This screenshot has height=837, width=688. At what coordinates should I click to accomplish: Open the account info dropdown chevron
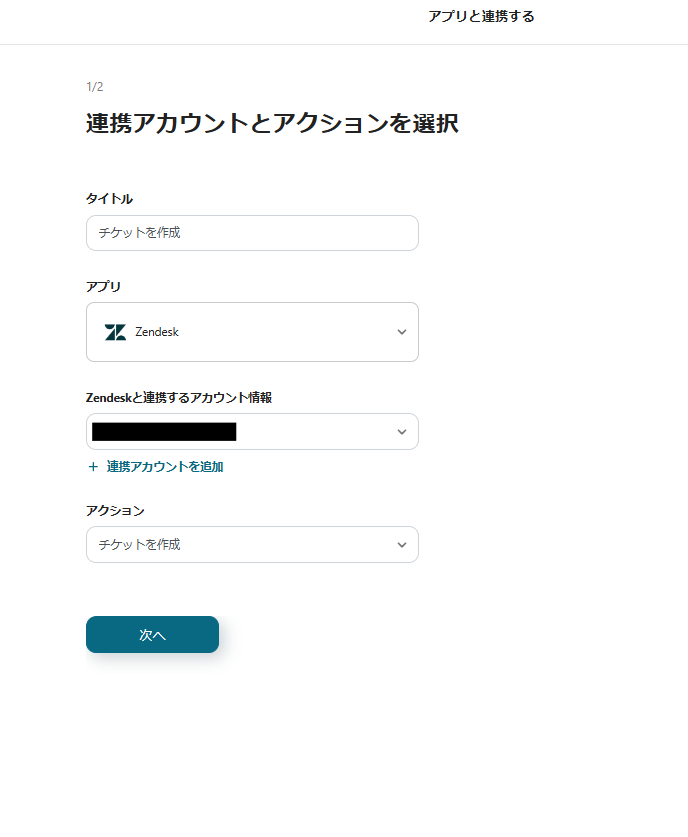[401, 432]
